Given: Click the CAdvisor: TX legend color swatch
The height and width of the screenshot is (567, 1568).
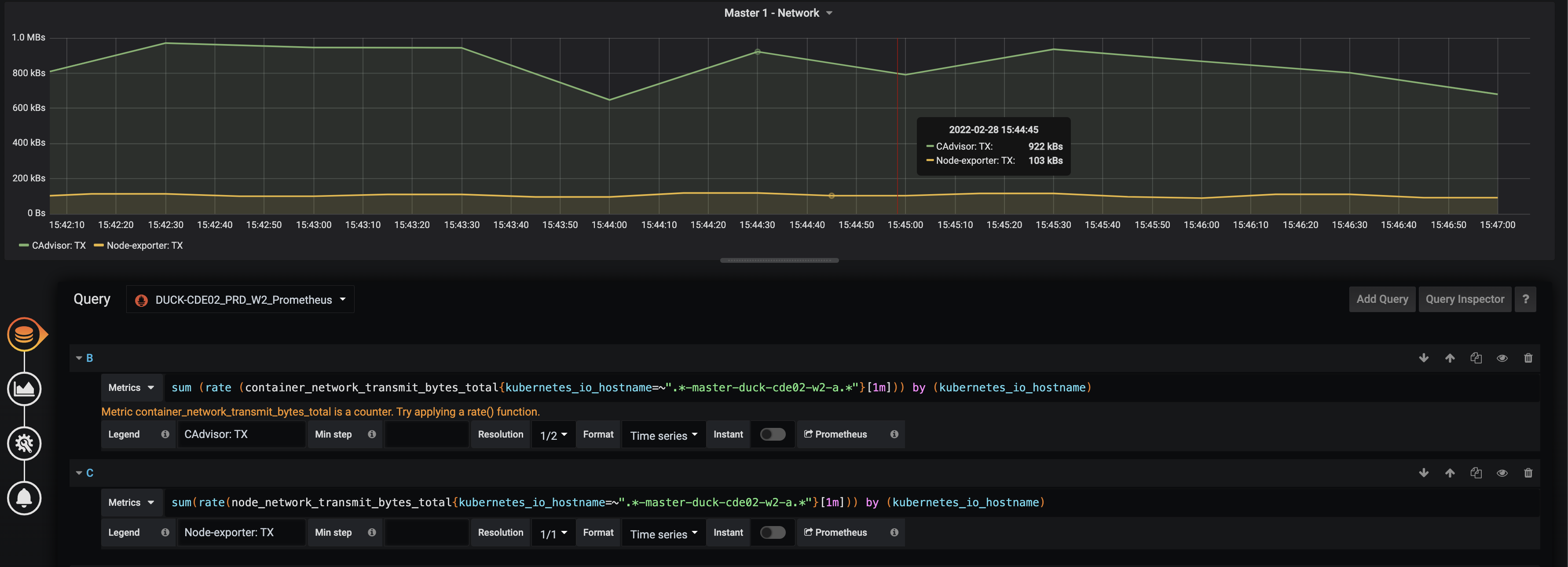Looking at the screenshot, I should click(x=24, y=246).
